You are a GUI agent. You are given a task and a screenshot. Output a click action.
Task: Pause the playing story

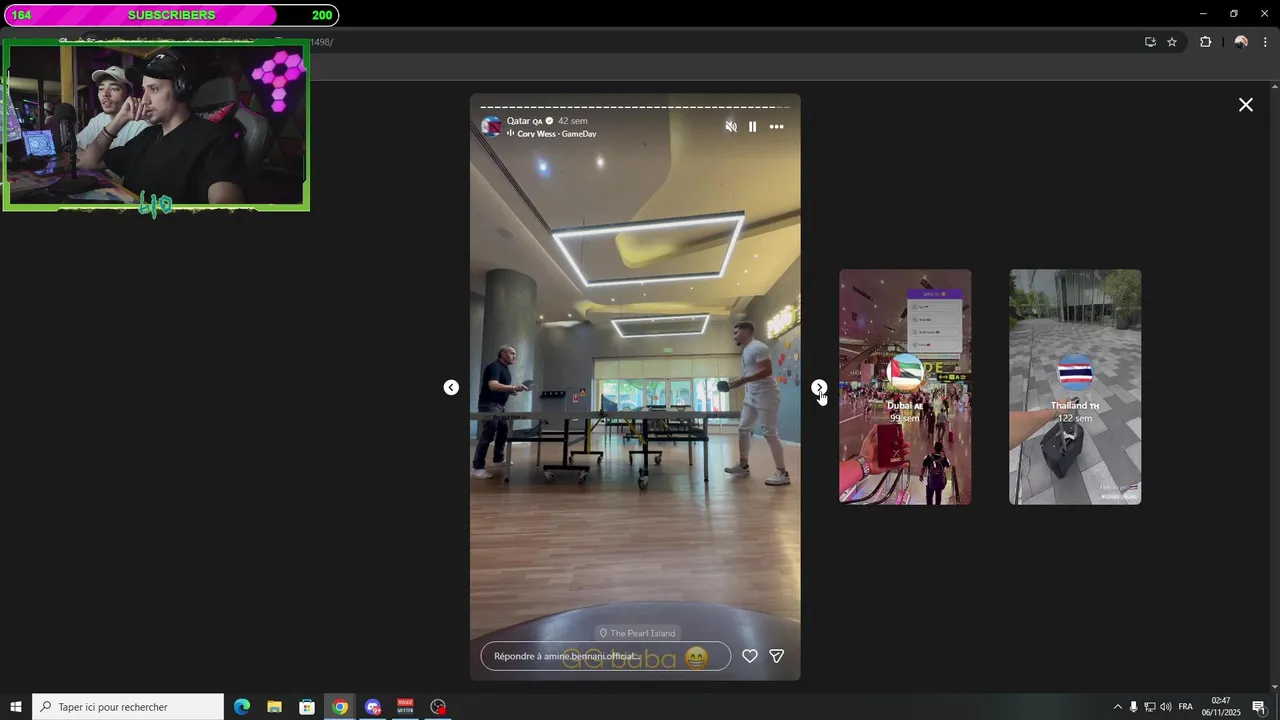753,127
